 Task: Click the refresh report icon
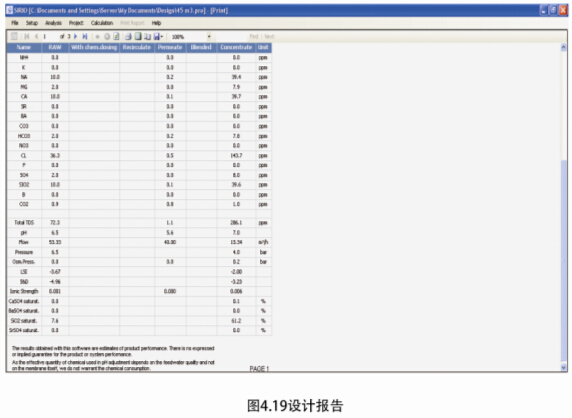[116, 36]
